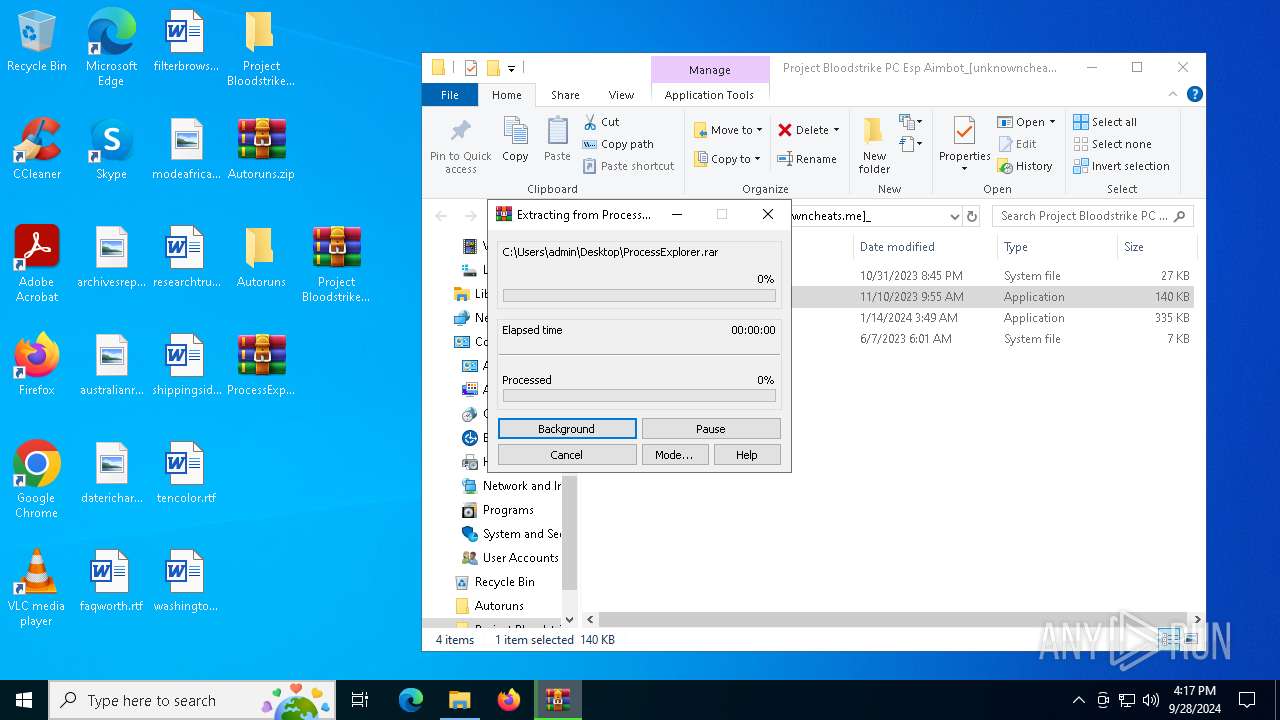This screenshot has width=1280, height=720.
Task: Open File Explorer from taskbar
Action: point(459,700)
